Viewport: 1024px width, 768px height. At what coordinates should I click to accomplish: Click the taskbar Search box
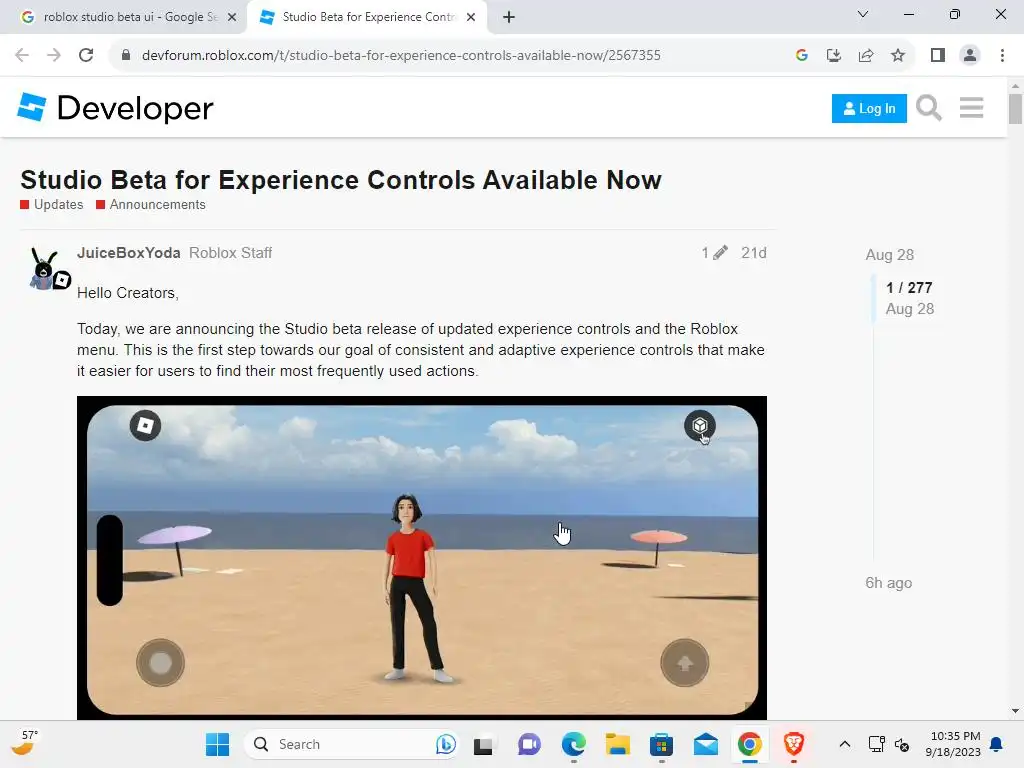click(x=350, y=744)
